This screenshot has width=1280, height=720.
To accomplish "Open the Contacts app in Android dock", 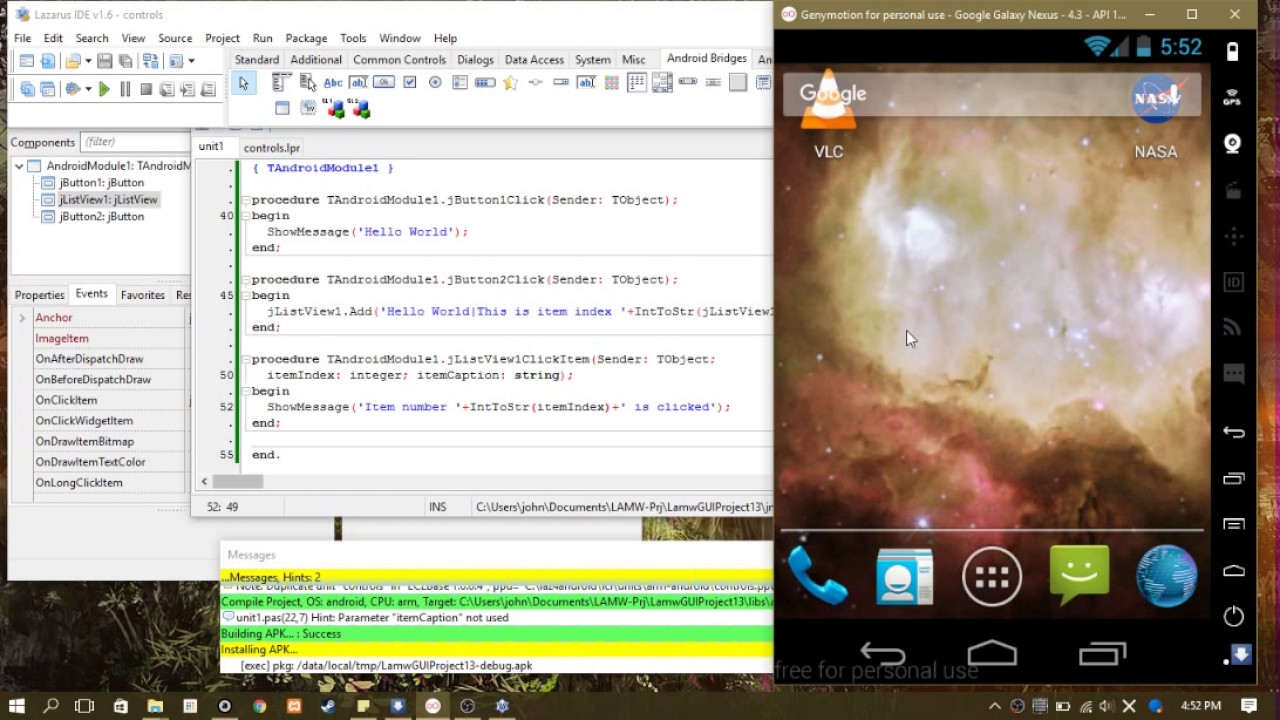I will click(905, 576).
